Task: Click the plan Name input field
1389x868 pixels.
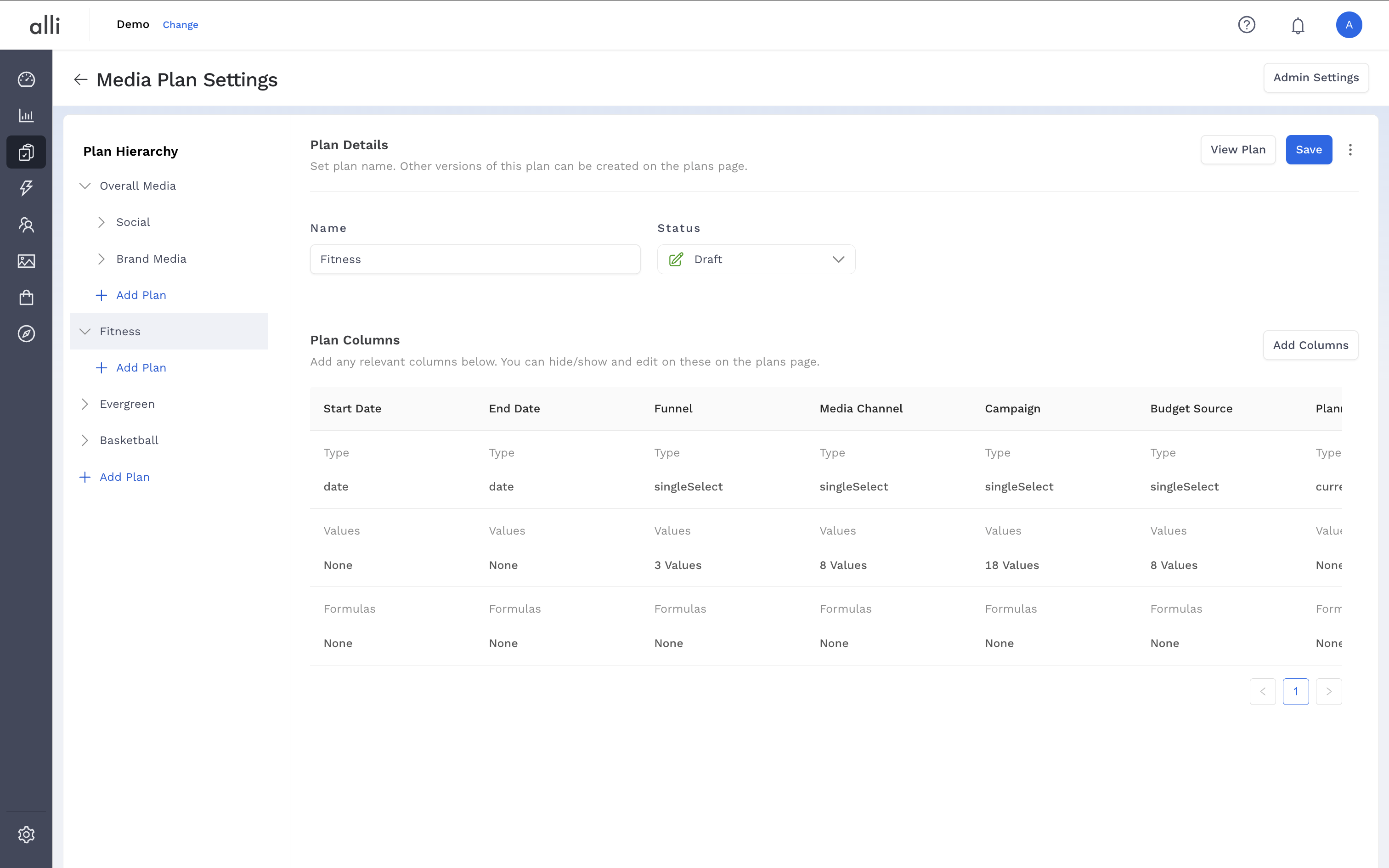Action: [474, 259]
